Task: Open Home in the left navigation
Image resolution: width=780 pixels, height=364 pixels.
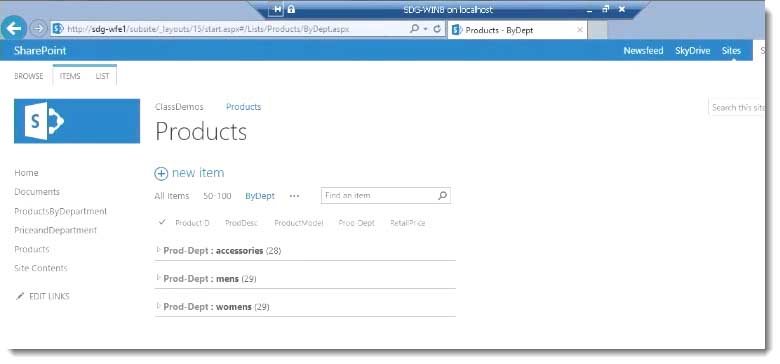Action: [26, 173]
